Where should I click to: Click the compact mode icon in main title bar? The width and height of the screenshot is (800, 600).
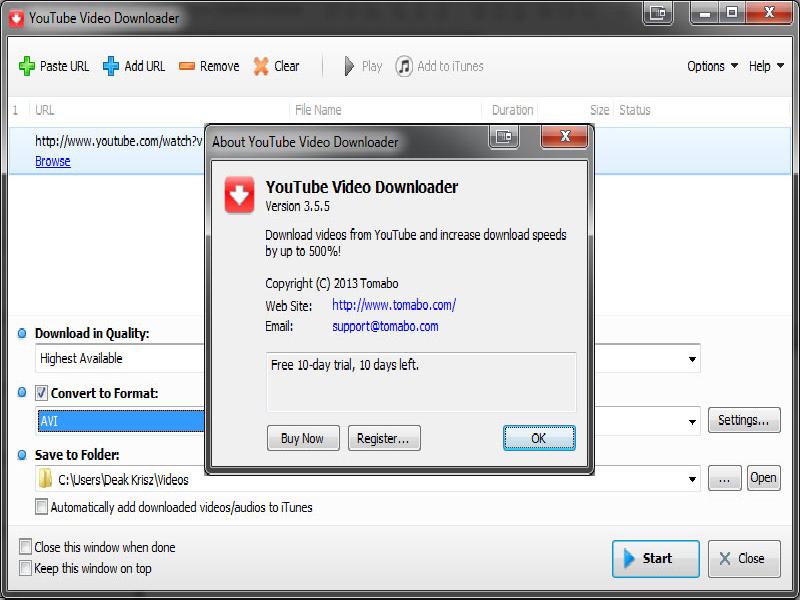tap(658, 13)
